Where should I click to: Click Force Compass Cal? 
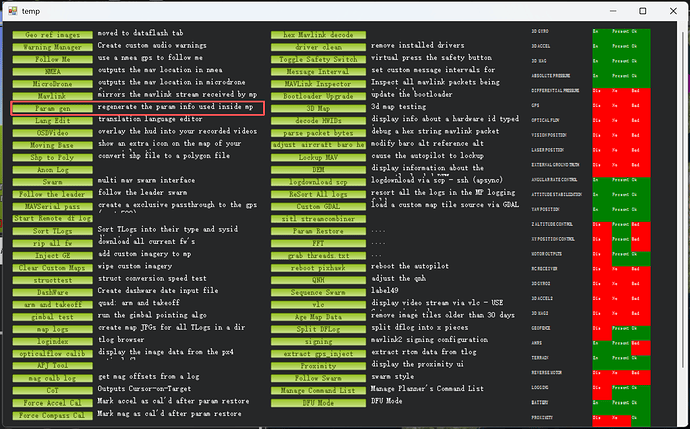click(x=52, y=415)
